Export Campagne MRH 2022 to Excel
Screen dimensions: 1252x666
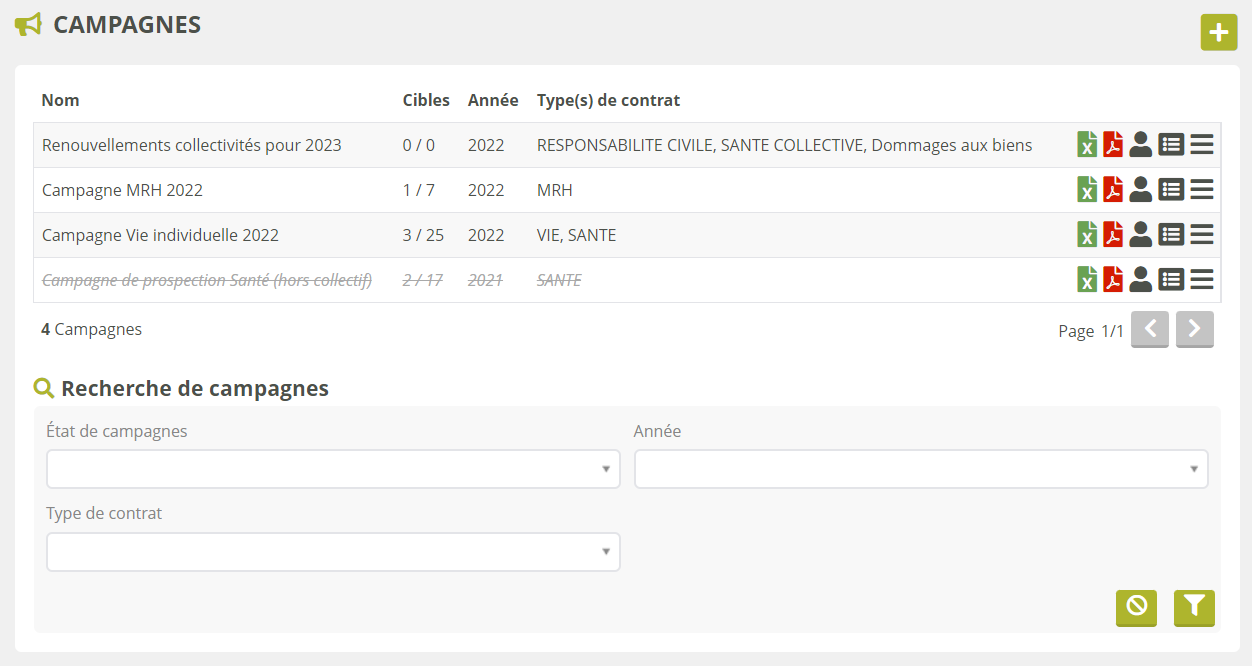coord(1087,190)
